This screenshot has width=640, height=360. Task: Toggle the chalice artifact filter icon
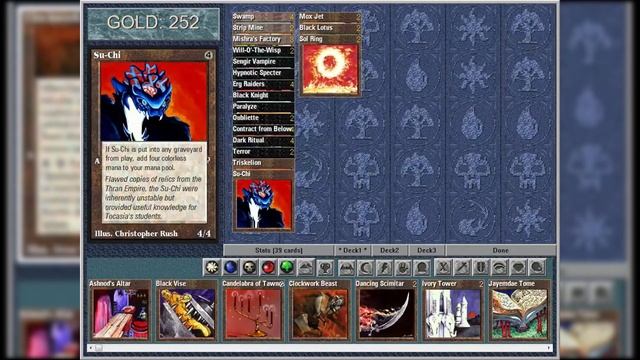point(325,268)
